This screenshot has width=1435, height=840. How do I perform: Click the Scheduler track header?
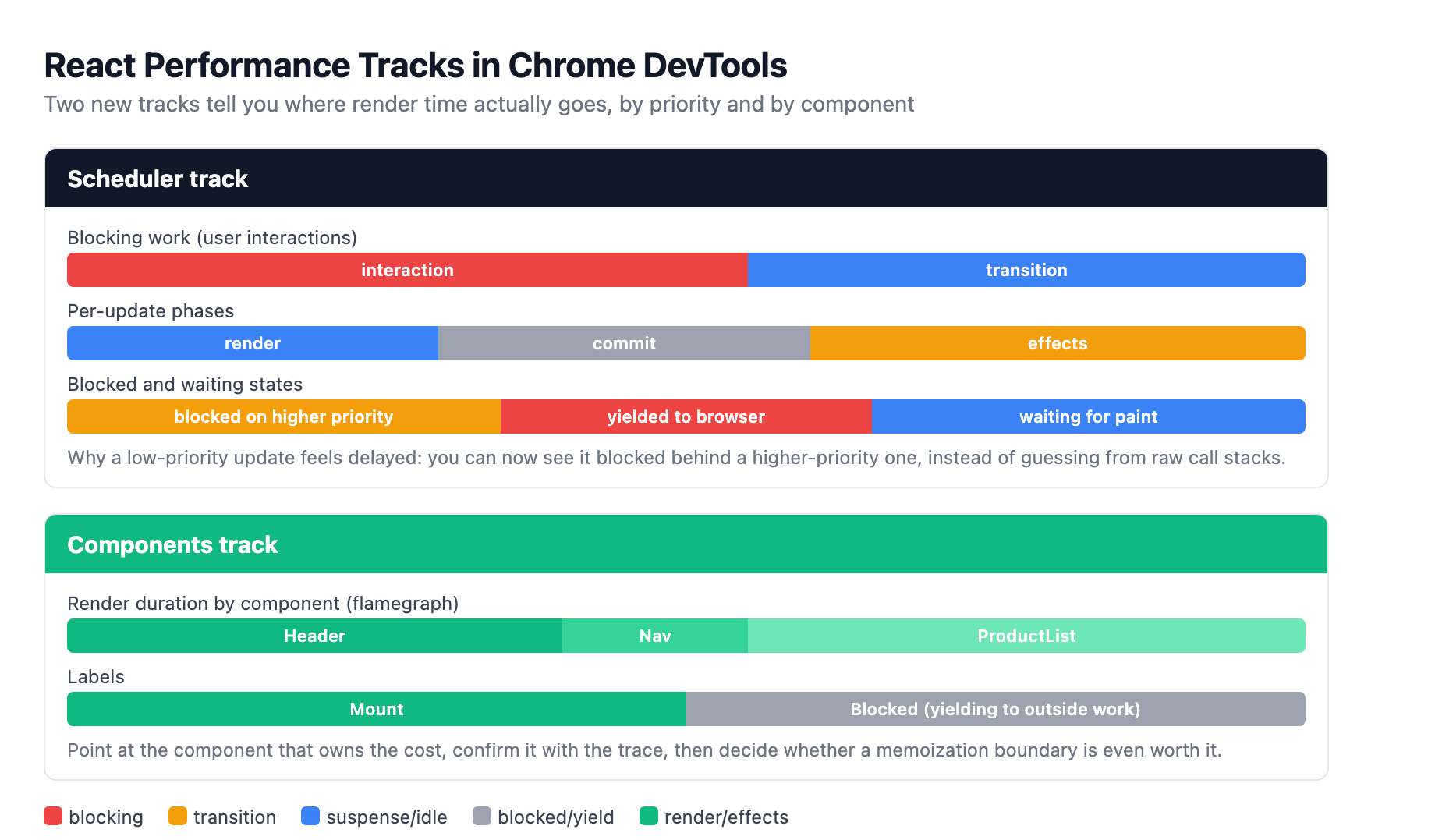pos(686,179)
